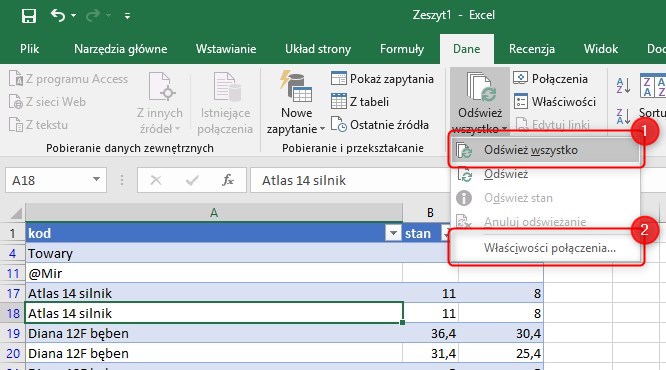Viewport: 666px width, 370px height.
Task: Switch to Widok tab
Action: click(601, 49)
